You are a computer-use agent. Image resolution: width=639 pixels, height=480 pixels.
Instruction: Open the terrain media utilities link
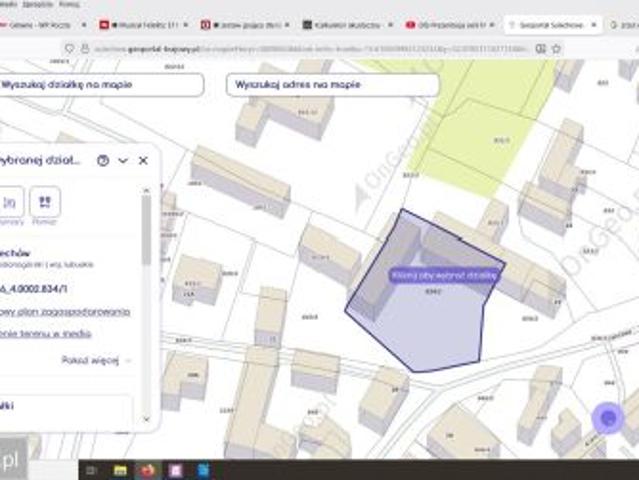tap(46, 333)
